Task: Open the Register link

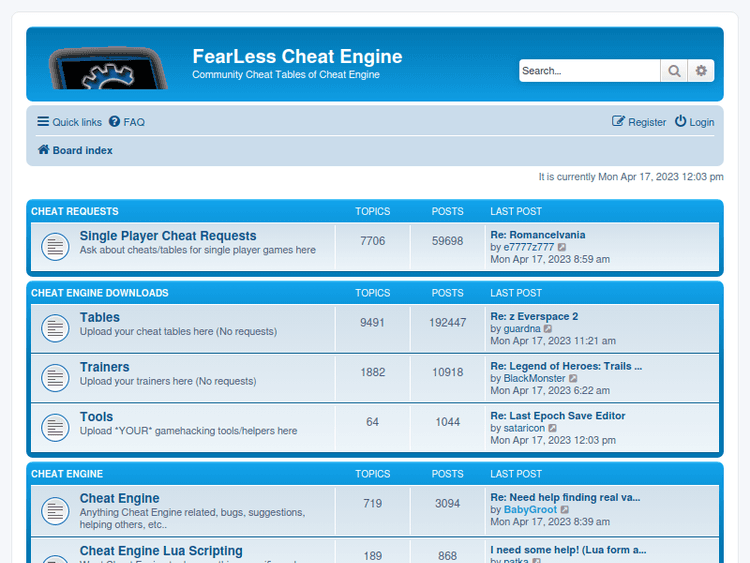Action: 639,122
